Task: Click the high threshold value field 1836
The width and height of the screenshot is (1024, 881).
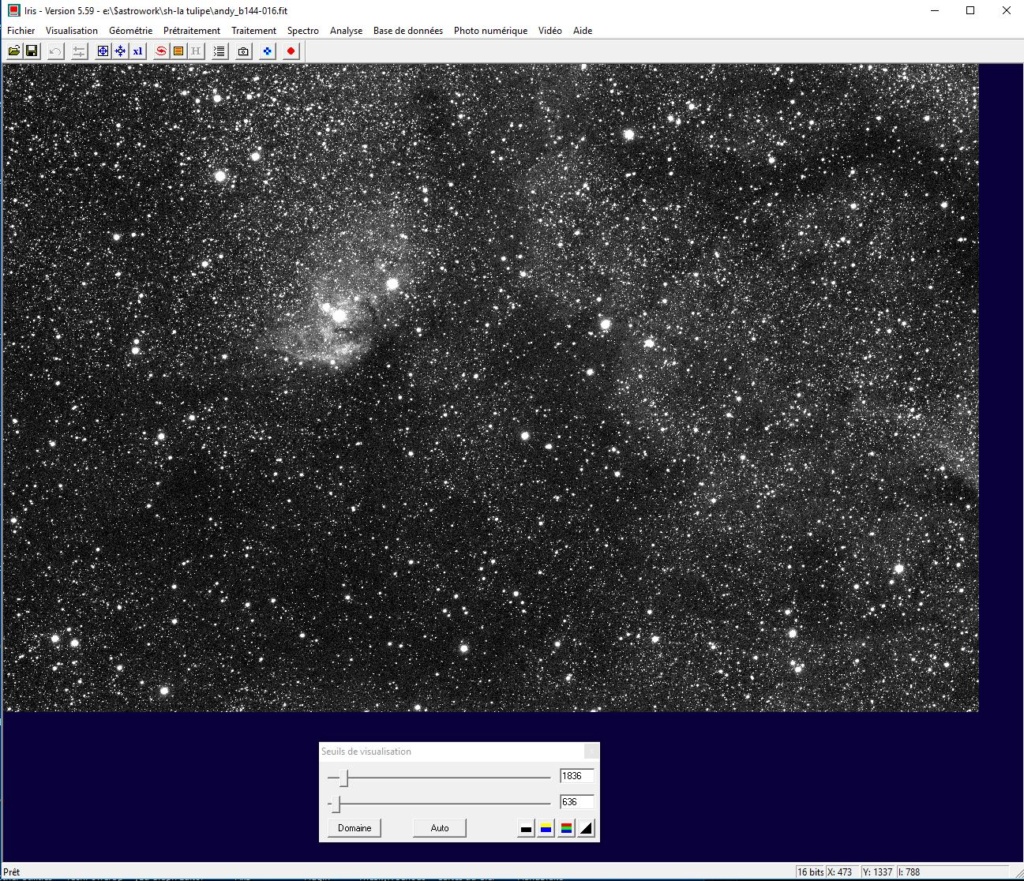Action: click(577, 776)
